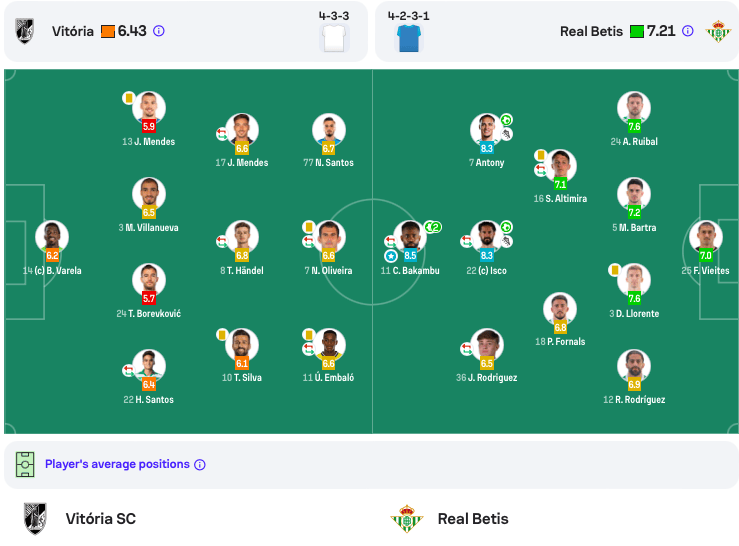Click the info icon next to Vitória rating
739x546 pixels.
click(x=159, y=31)
